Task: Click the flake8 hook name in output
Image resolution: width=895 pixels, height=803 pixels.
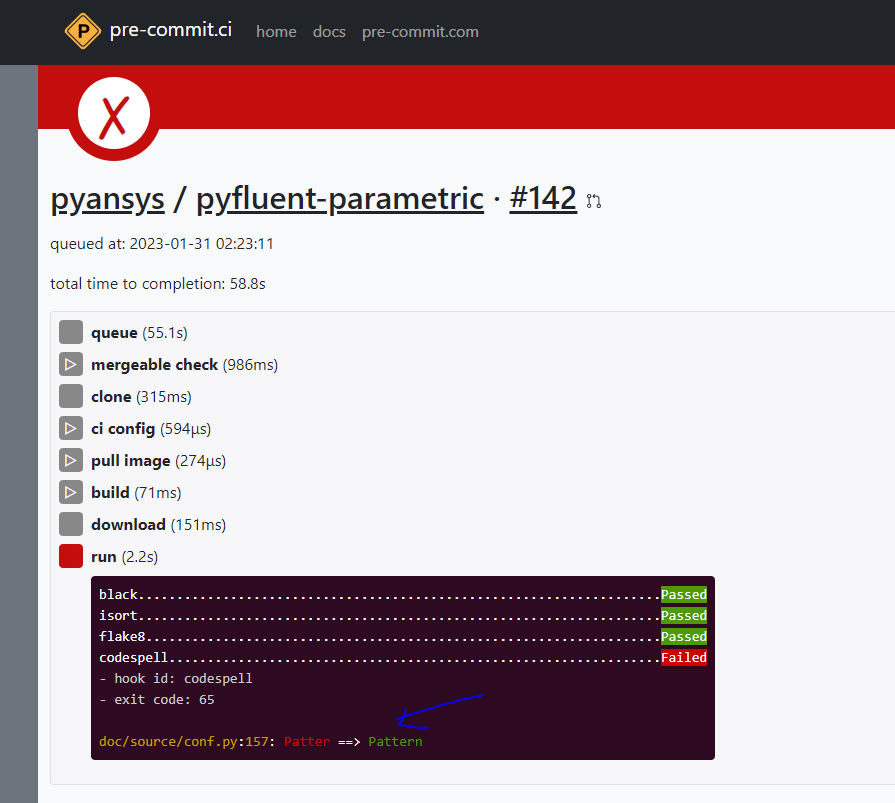Action: [122, 636]
